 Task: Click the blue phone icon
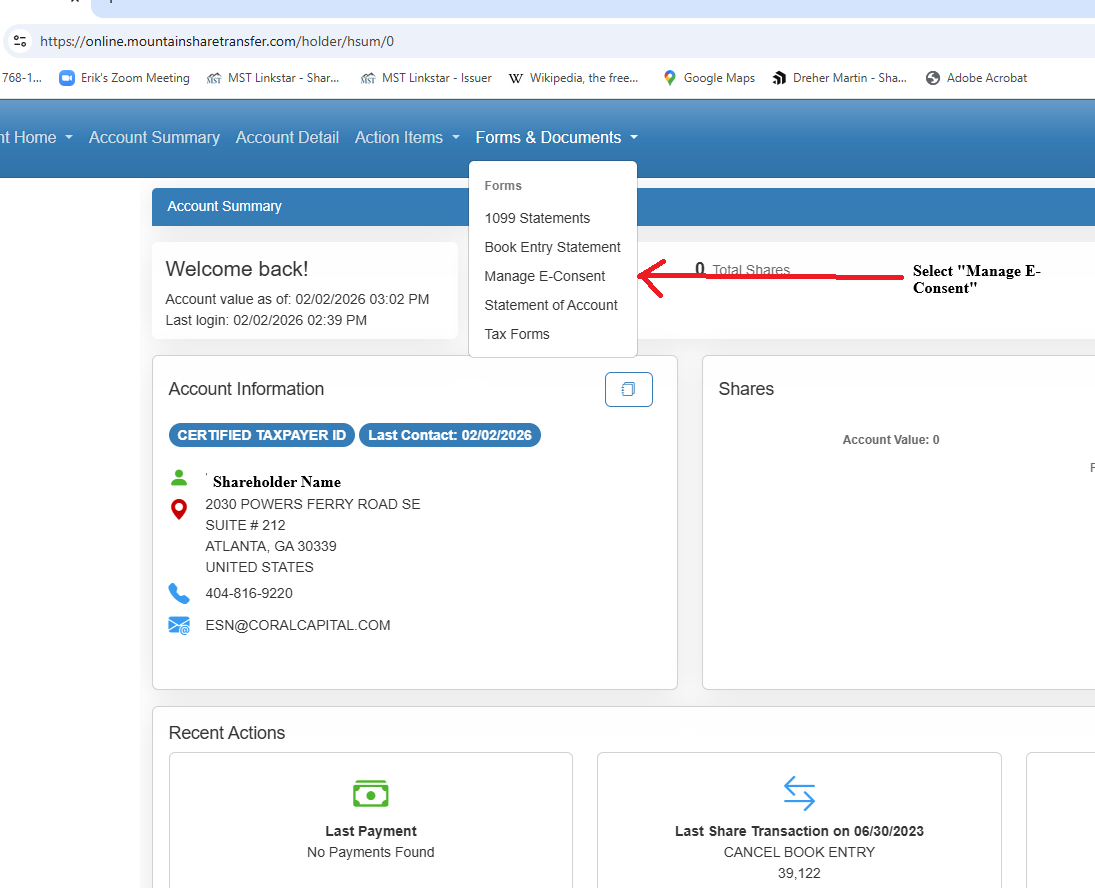[x=179, y=594]
